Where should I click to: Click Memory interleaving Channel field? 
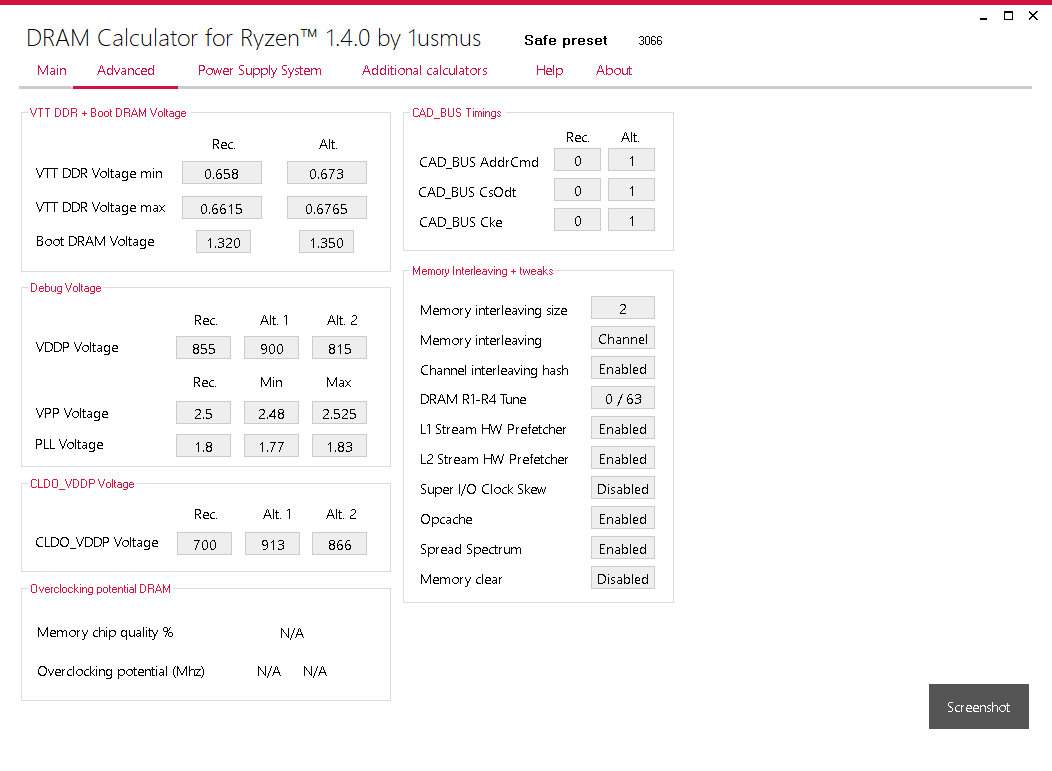click(623, 338)
